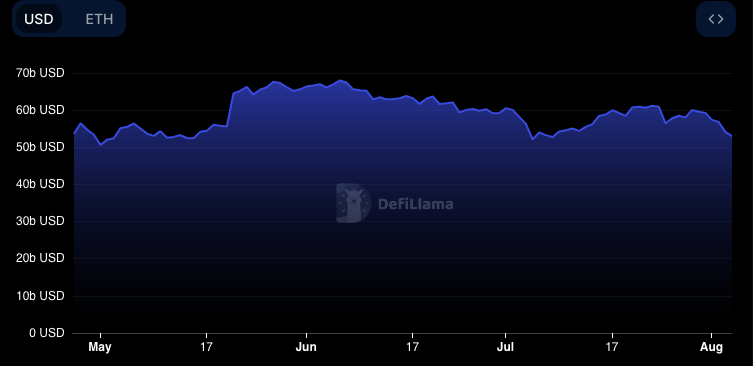753x366 pixels.
Task: Click the 10b USD axis label
Action: 40,296
